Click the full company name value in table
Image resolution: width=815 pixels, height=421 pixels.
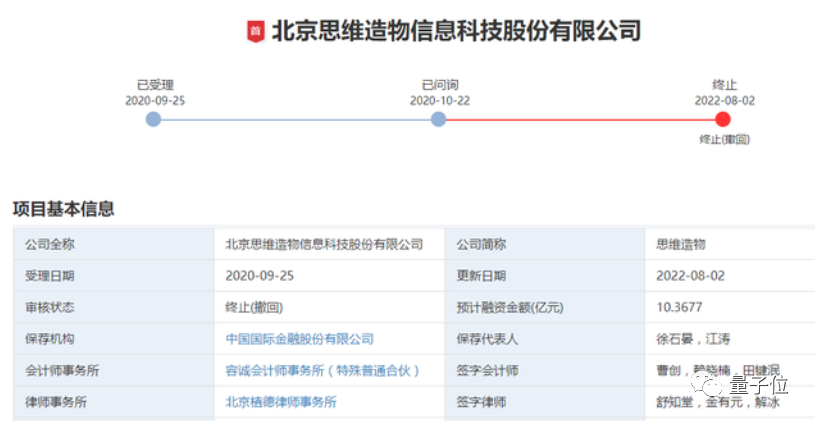pyautogui.click(x=324, y=244)
